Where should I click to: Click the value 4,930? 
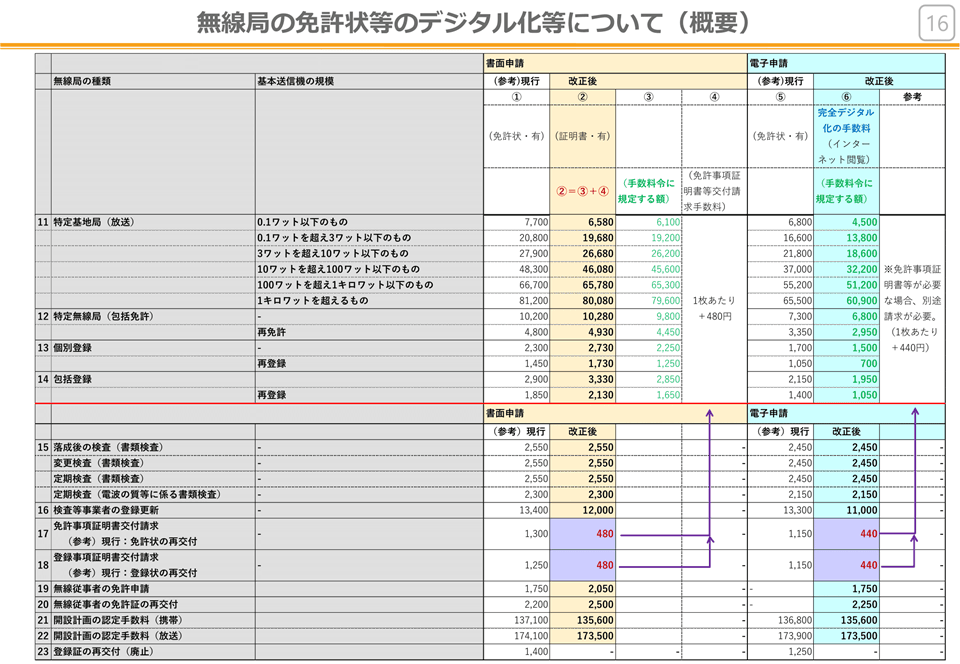click(601, 332)
